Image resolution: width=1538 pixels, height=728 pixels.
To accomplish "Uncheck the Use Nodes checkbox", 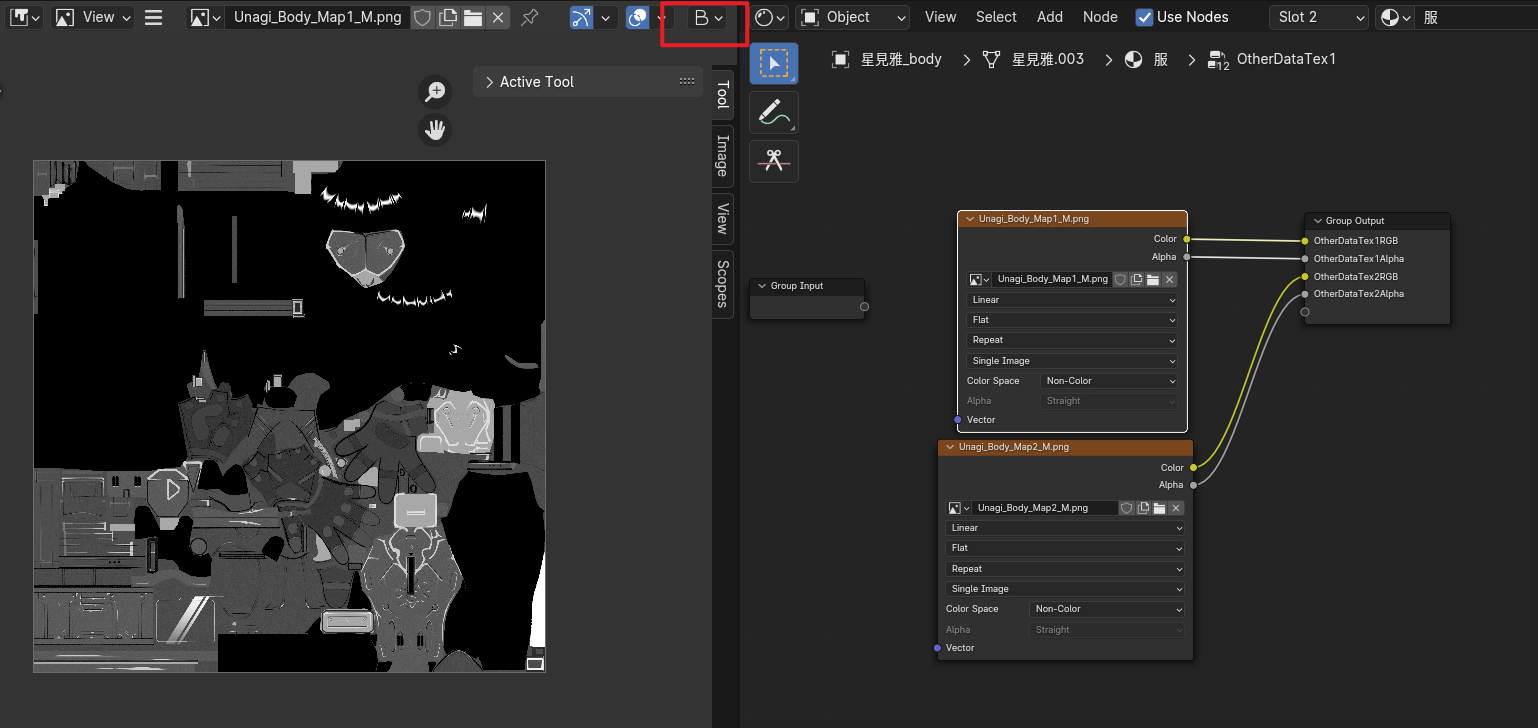I will [1144, 17].
